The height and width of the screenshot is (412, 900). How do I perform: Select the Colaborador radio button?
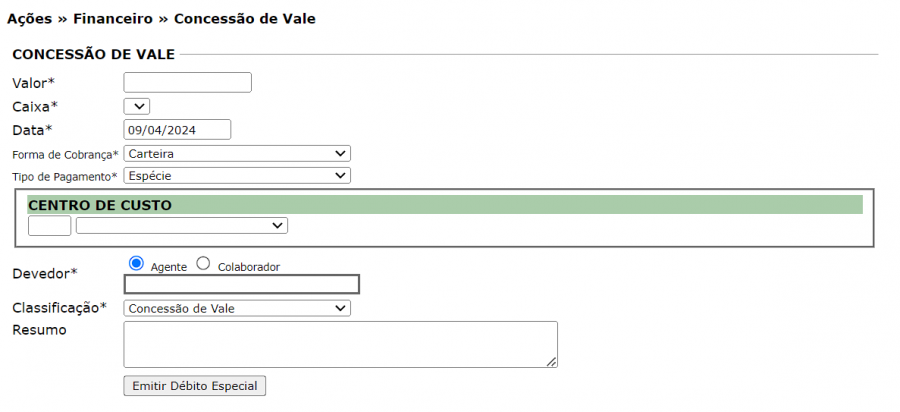coord(203,263)
